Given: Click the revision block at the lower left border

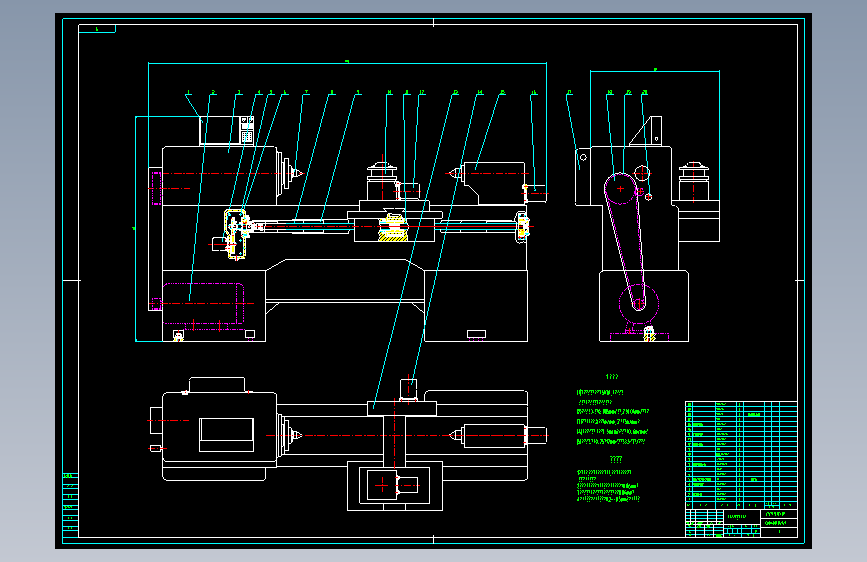Looking at the screenshot, I should pos(70,504).
